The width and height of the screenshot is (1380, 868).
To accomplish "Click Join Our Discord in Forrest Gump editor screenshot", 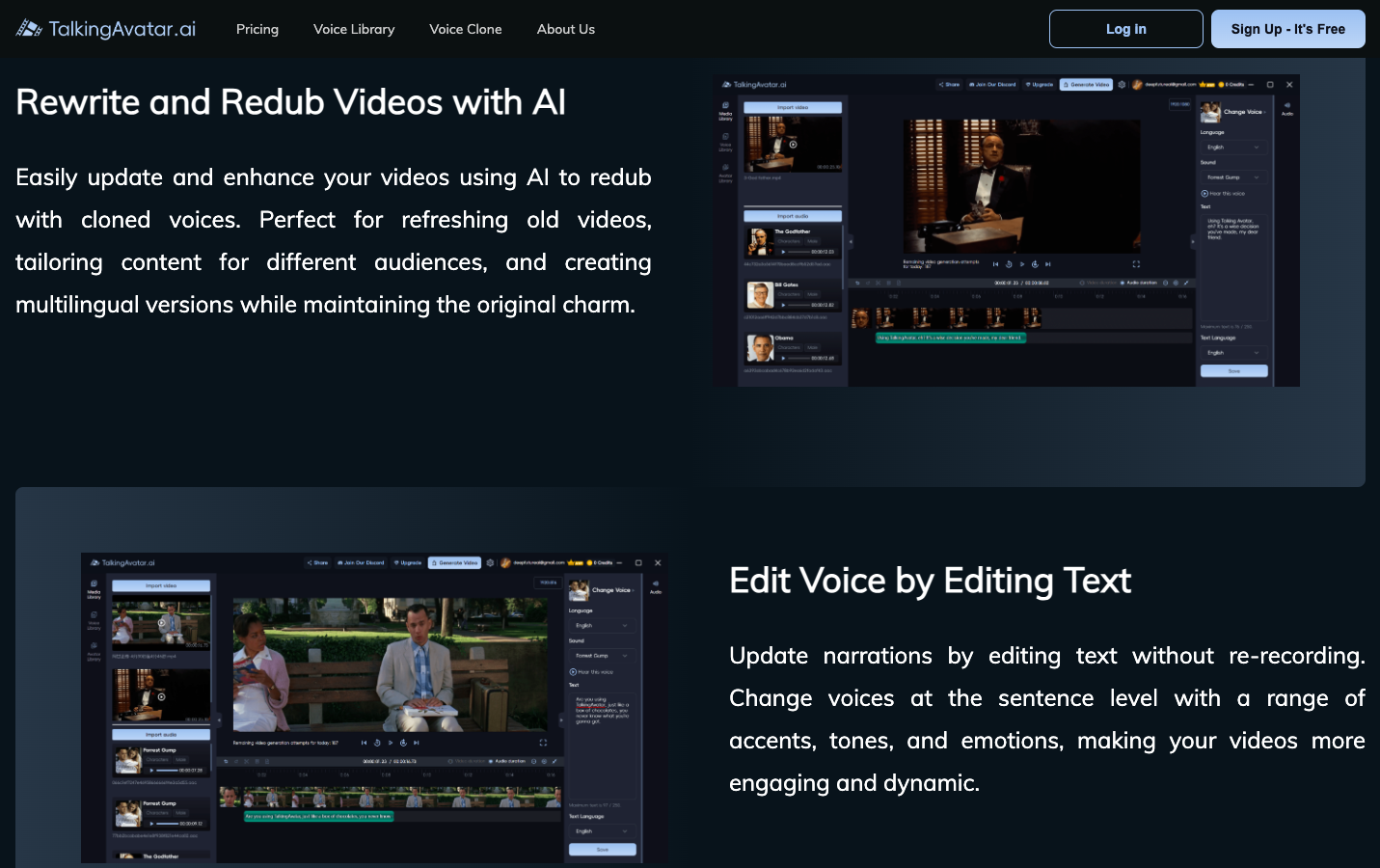I will pos(362,562).
